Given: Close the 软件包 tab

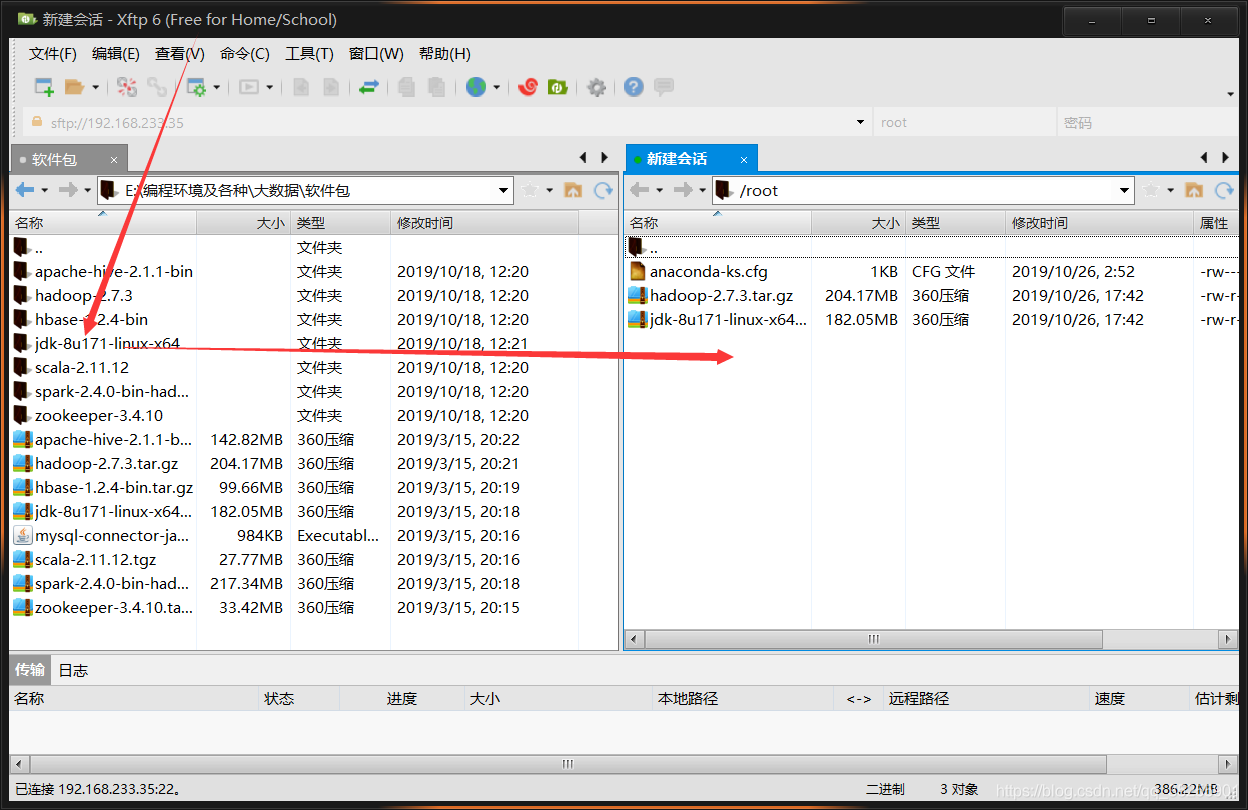Looking at the screenshot, I should [114, 159].
